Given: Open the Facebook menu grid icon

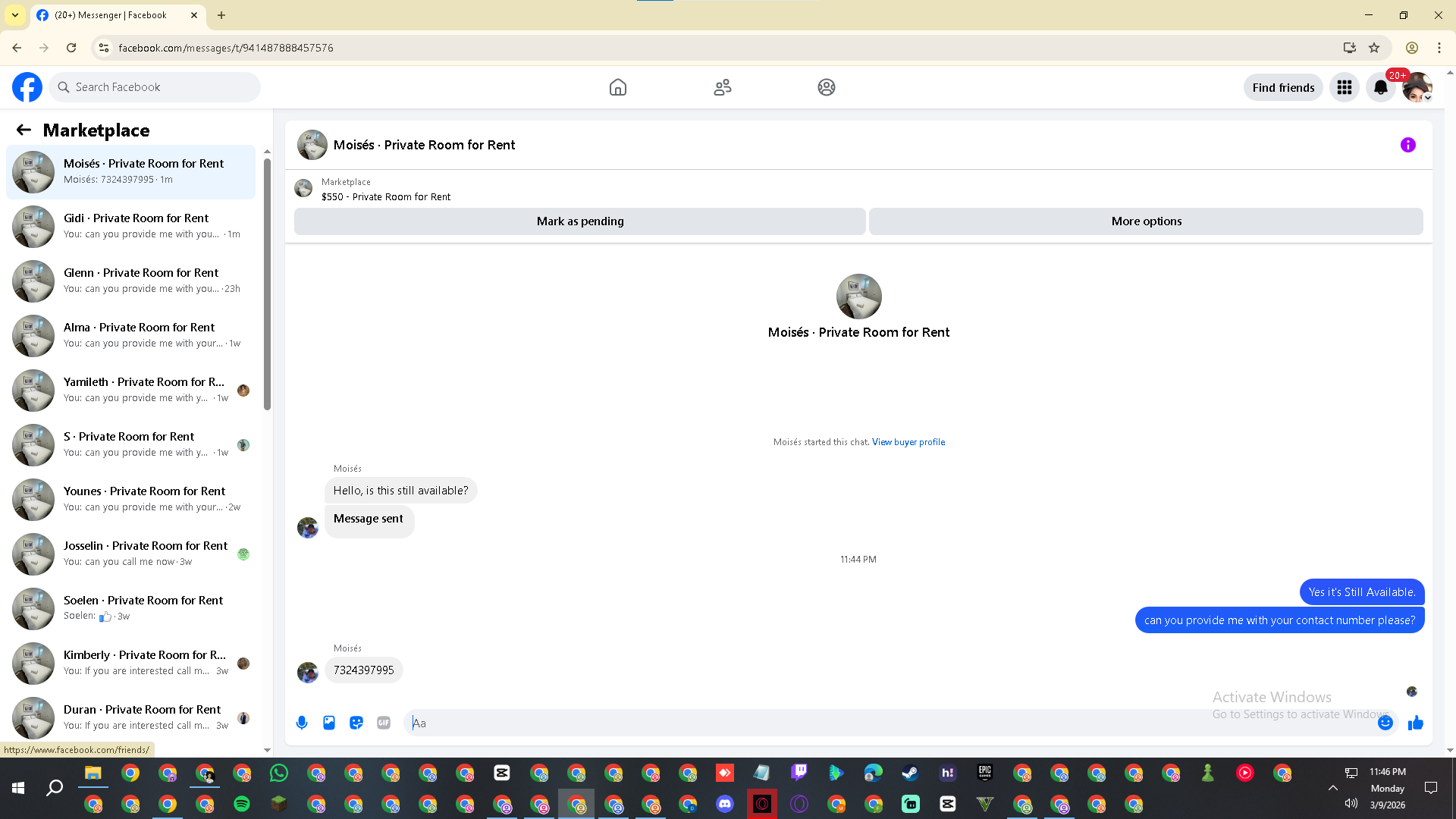Looking at the screenshot, I should pyautogui.click(x=1344, y=87).
